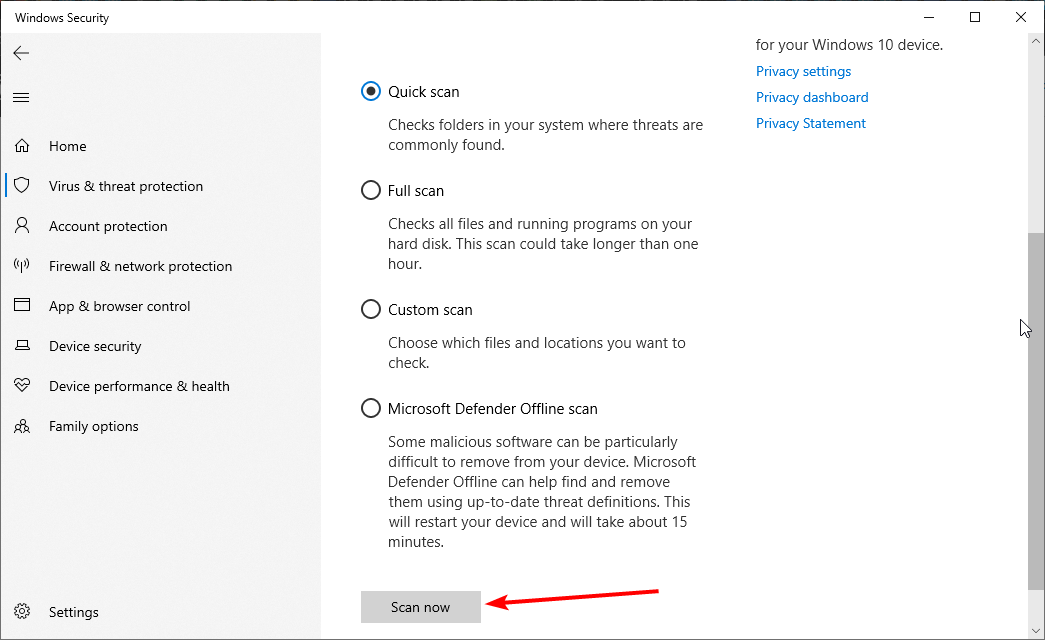
Task: Select the Custom scan radio button
Action: pos(371,309)
